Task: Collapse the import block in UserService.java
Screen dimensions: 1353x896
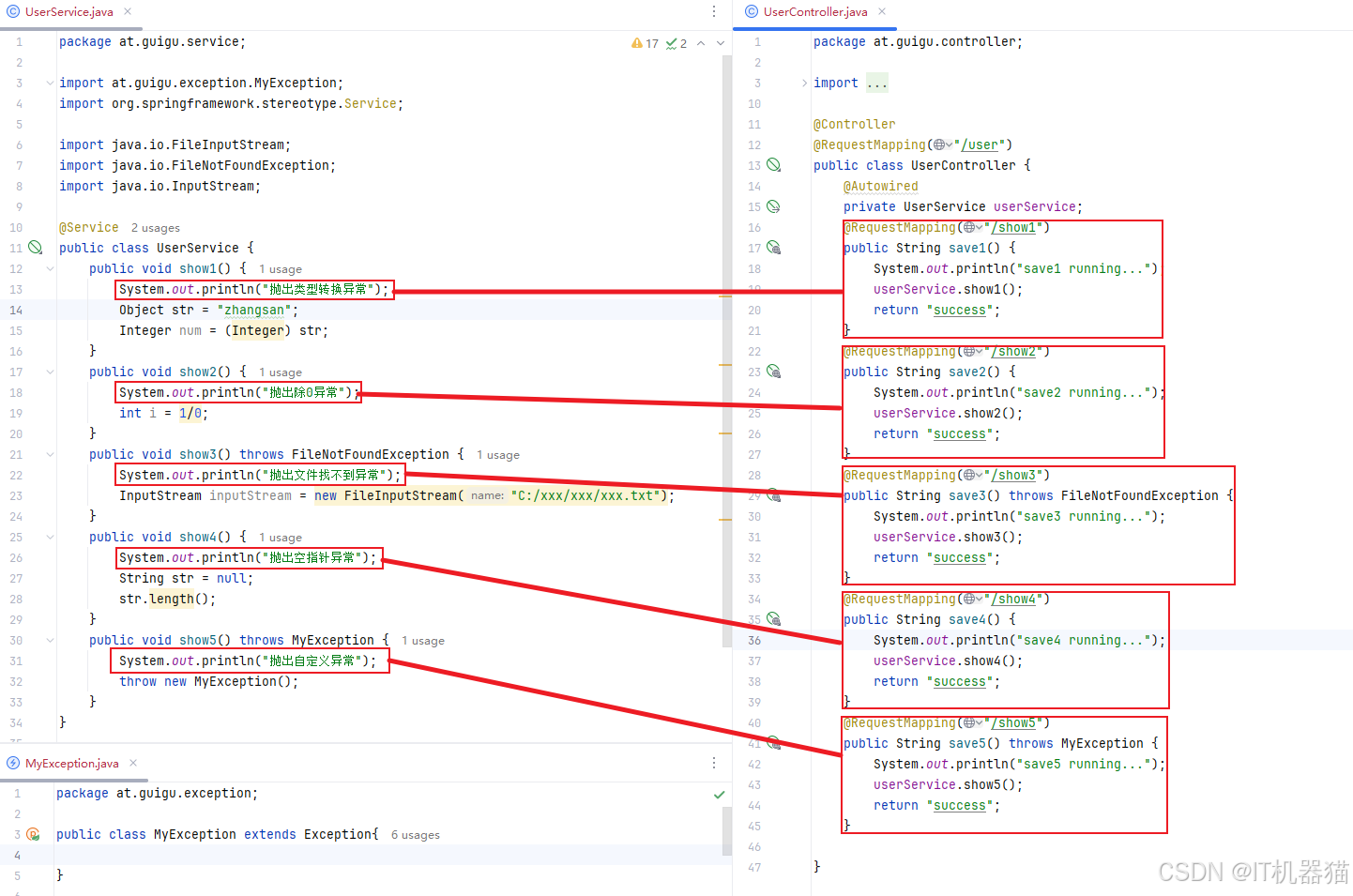Action: tap(50, 83)
